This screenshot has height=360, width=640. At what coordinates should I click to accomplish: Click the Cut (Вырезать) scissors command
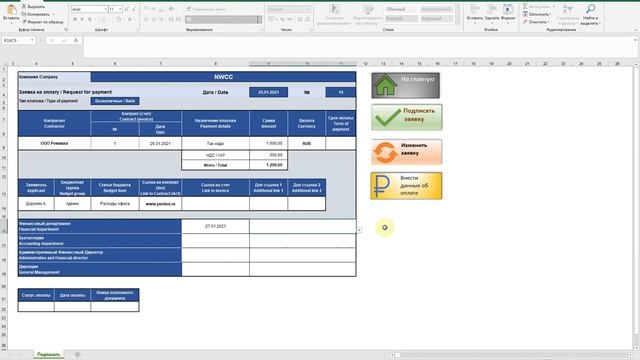pos(33,7)
